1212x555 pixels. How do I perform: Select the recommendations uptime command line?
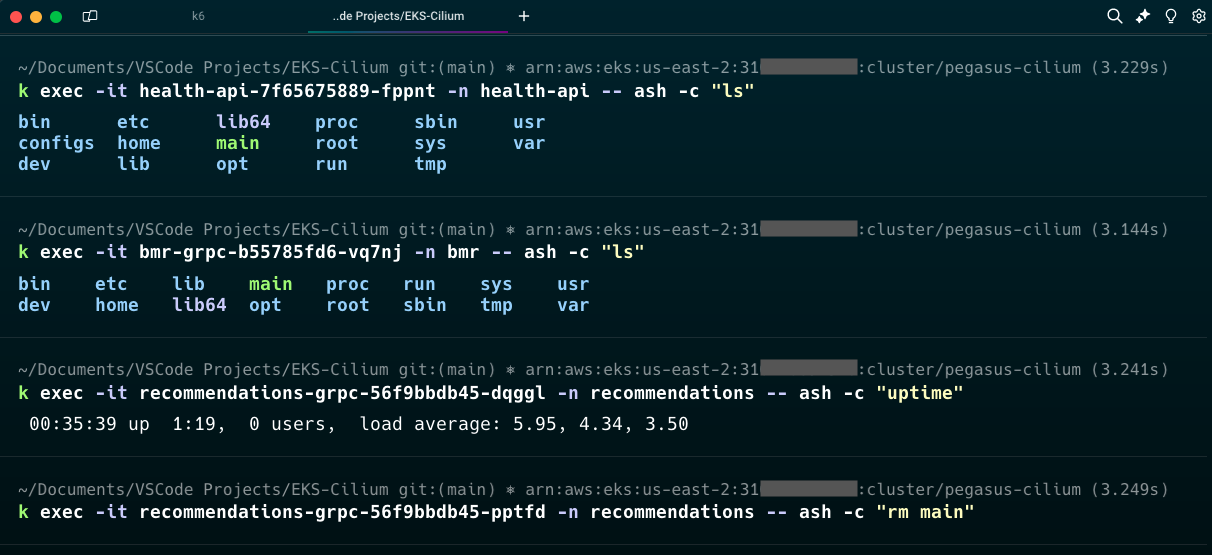pos(490,393)
